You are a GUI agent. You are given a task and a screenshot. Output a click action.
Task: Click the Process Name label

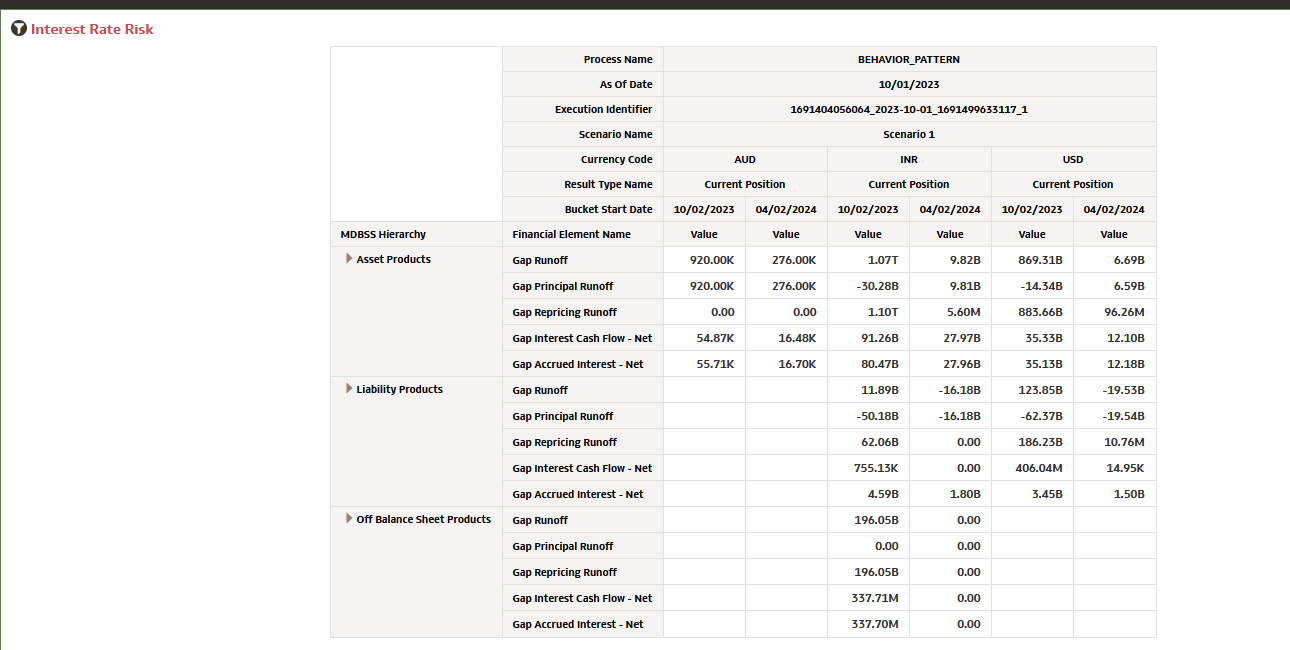tap(618, 60)
